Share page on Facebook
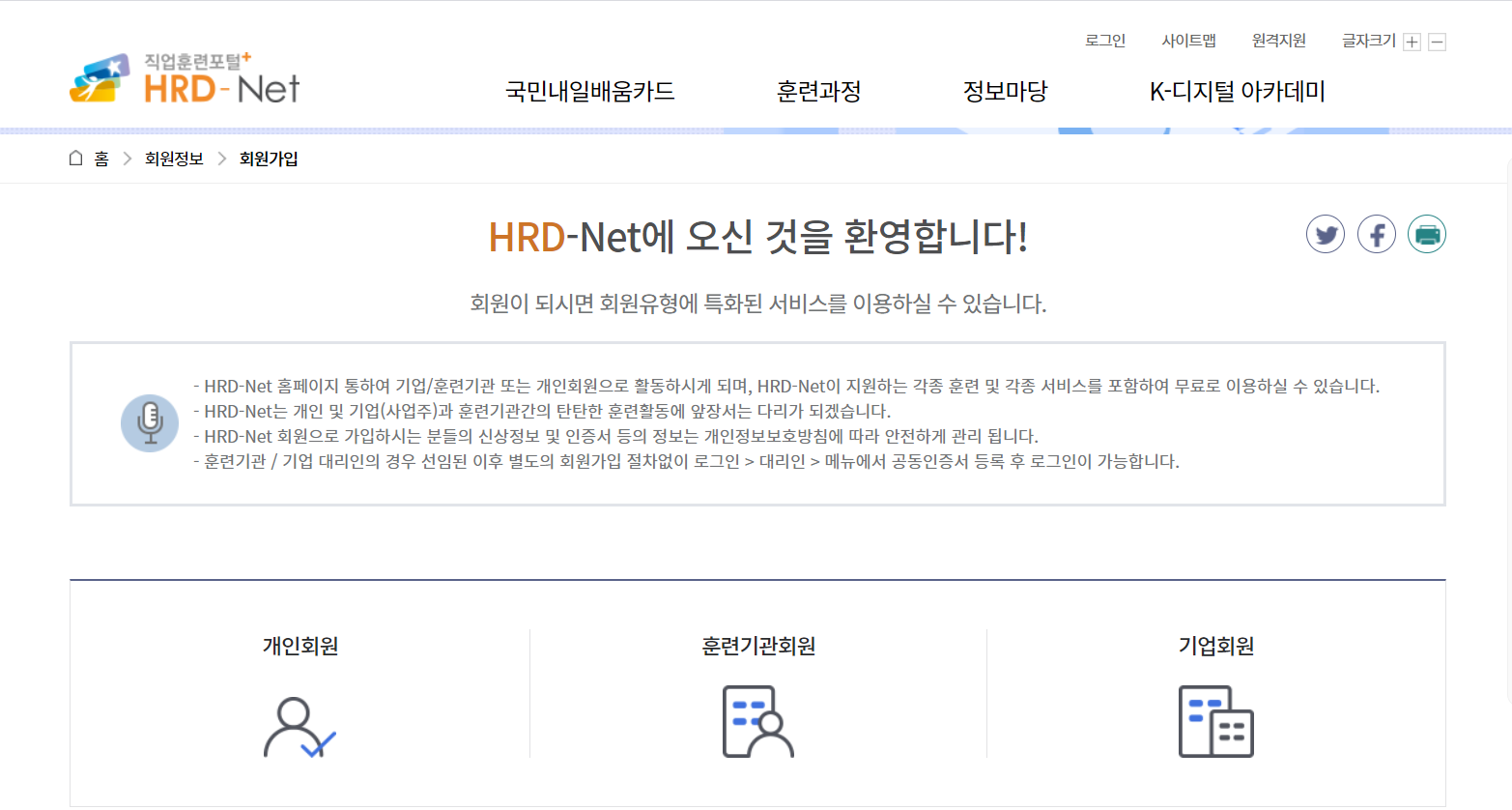 tap(1377, 234)
